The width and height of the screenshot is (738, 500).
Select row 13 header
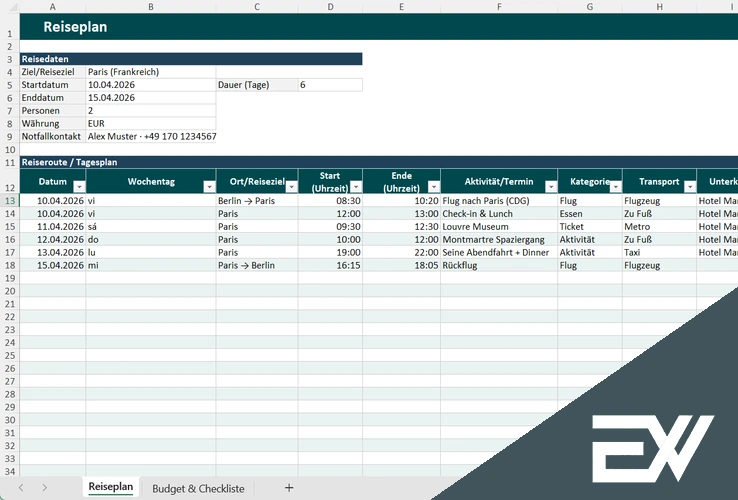pyautogui.click(x=9, y=201)
